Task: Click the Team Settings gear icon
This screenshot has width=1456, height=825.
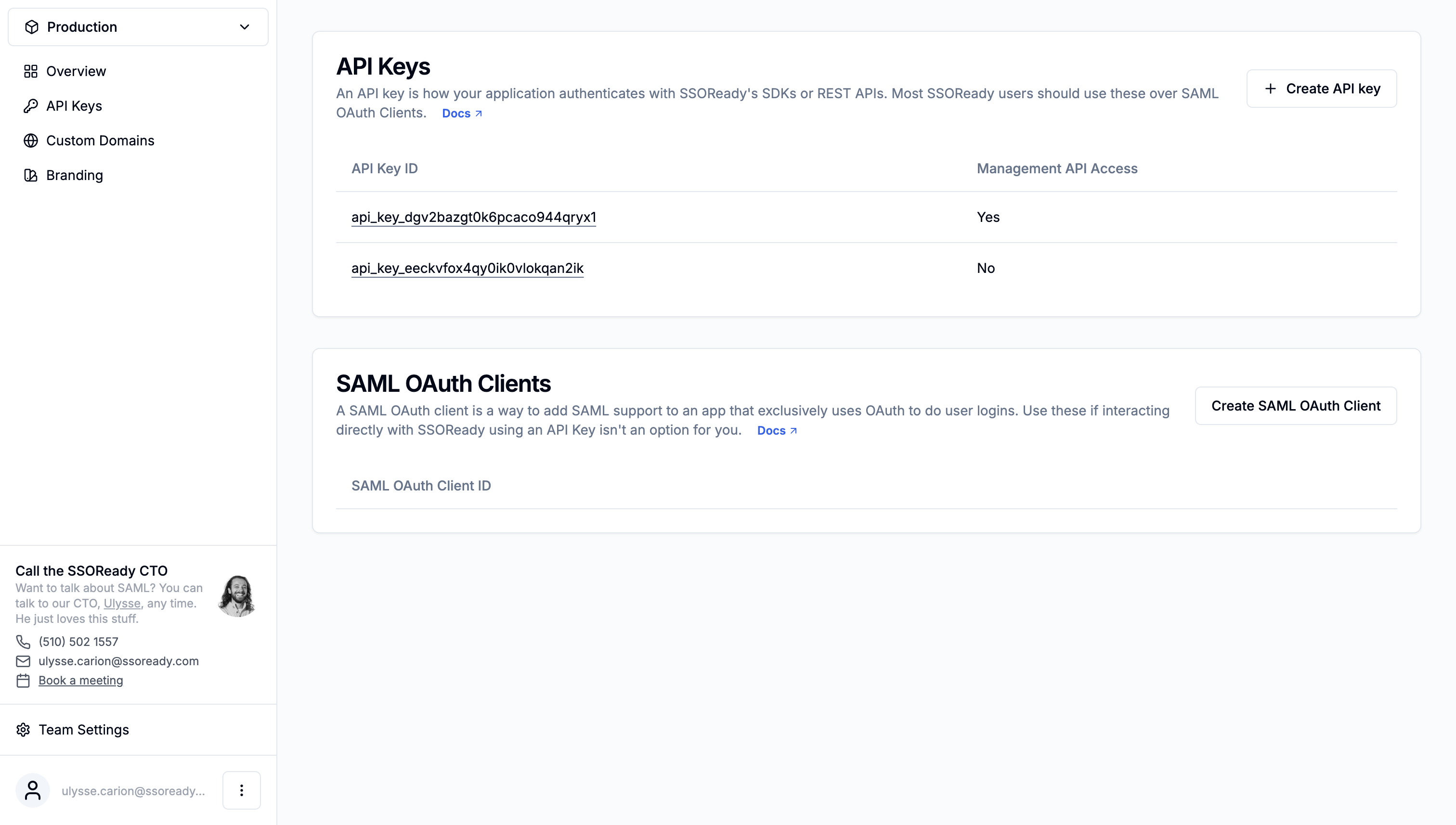Action: click(x=23, y=730)
